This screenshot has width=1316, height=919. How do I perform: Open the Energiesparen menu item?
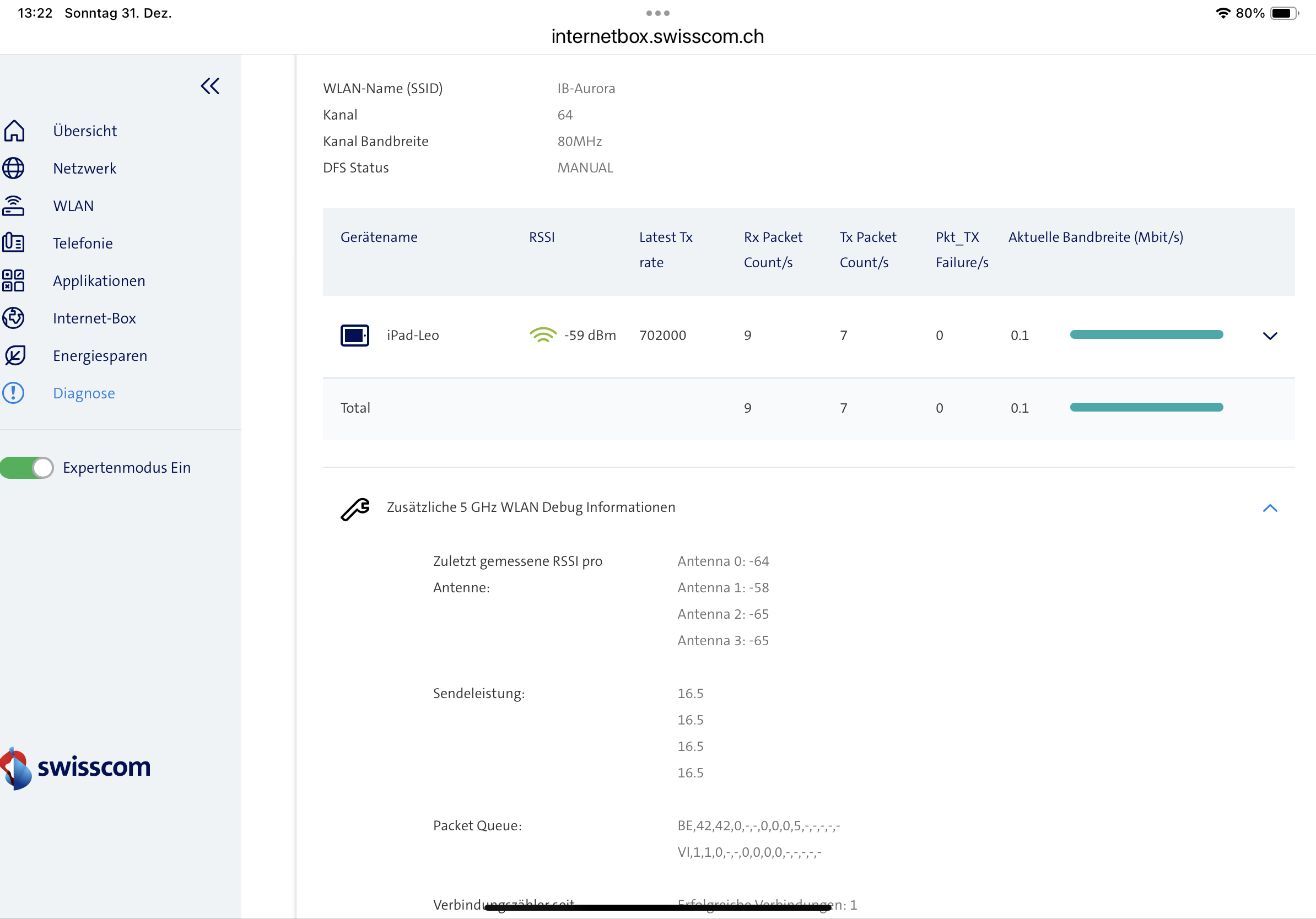[100, 356]
